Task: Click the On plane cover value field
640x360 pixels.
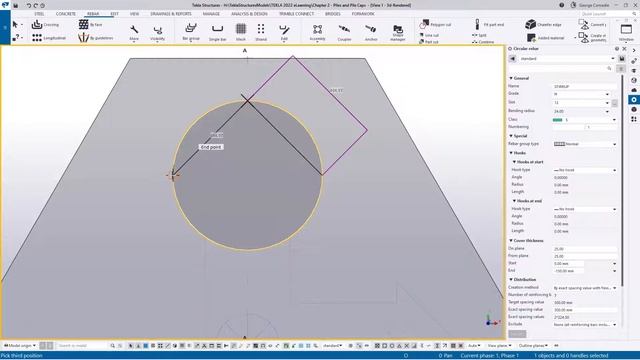Action: point(584,249)
